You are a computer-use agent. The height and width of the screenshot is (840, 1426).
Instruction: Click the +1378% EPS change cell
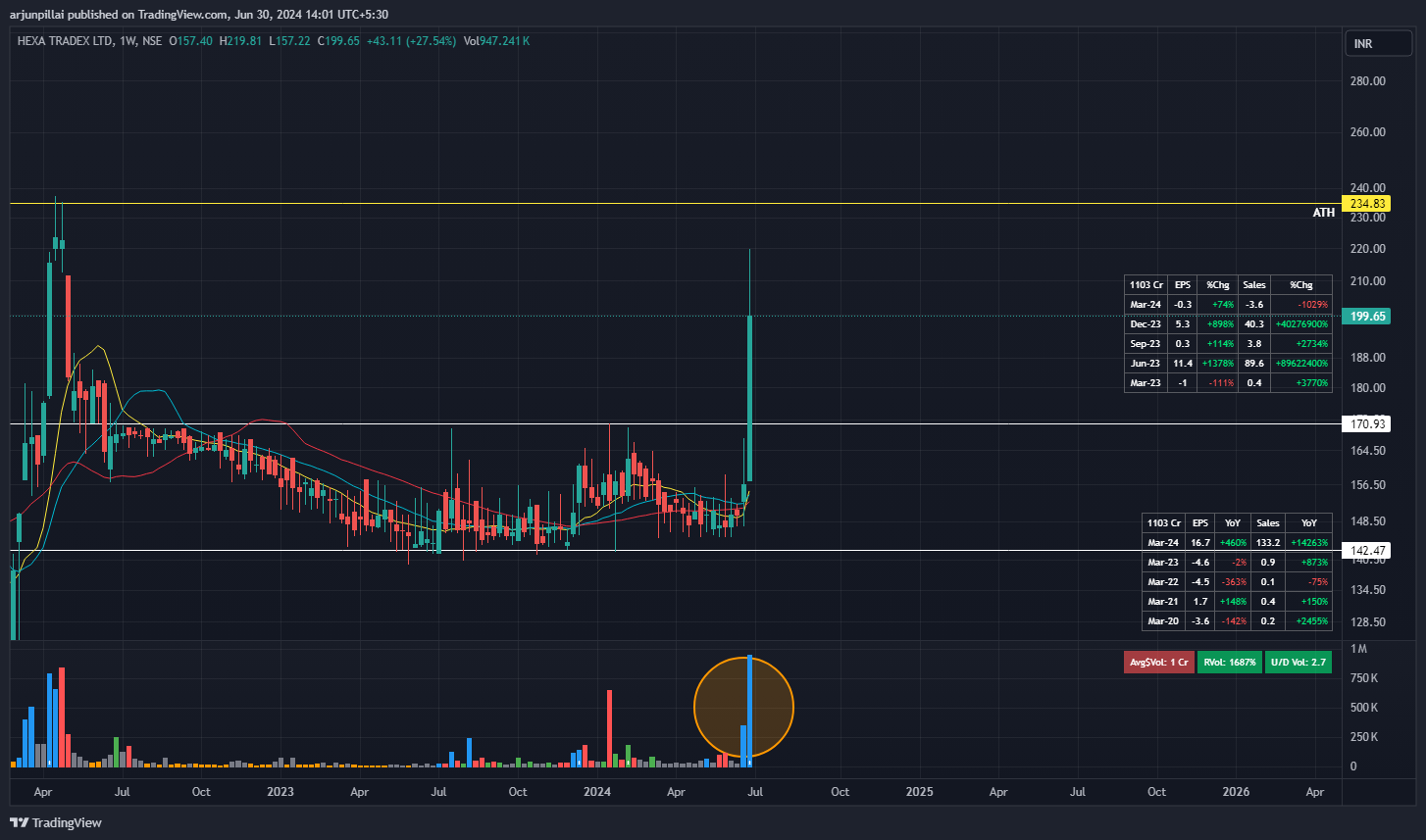[1217, 363]
